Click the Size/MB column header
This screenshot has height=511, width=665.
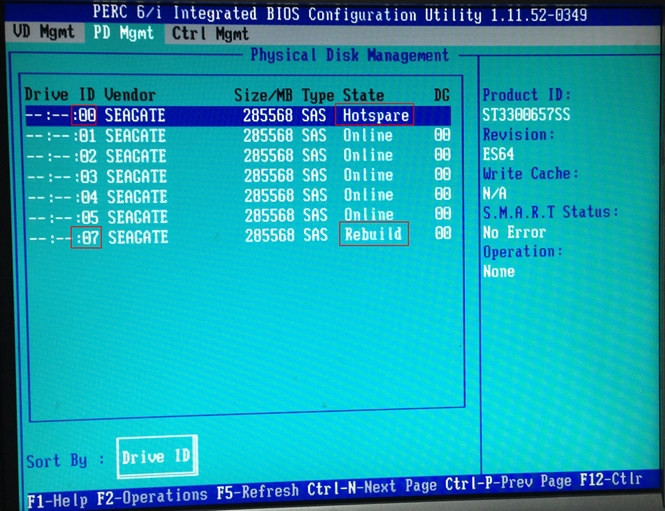tap(263, 95)
